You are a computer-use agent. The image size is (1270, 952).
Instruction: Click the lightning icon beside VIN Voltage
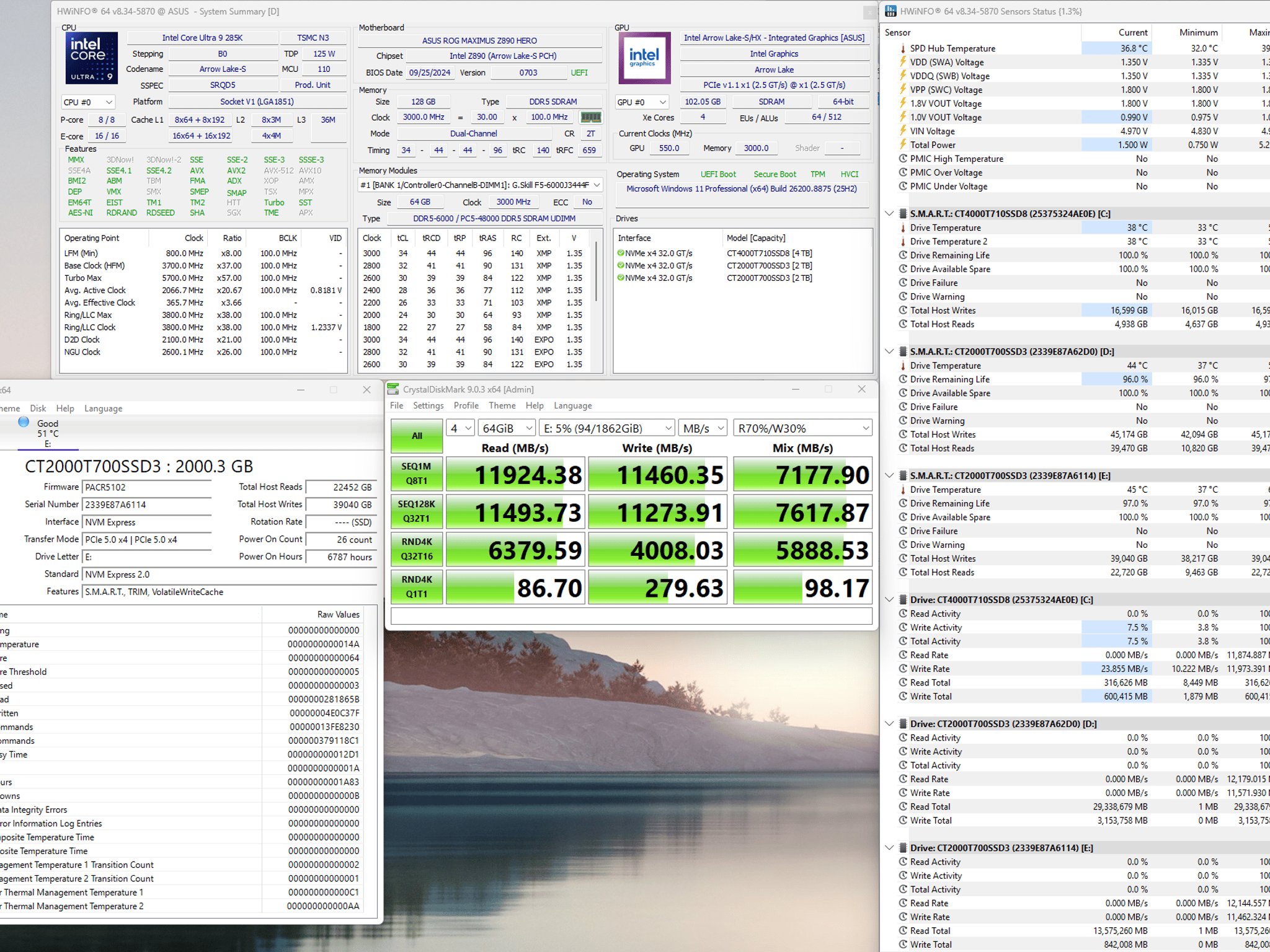903,131
